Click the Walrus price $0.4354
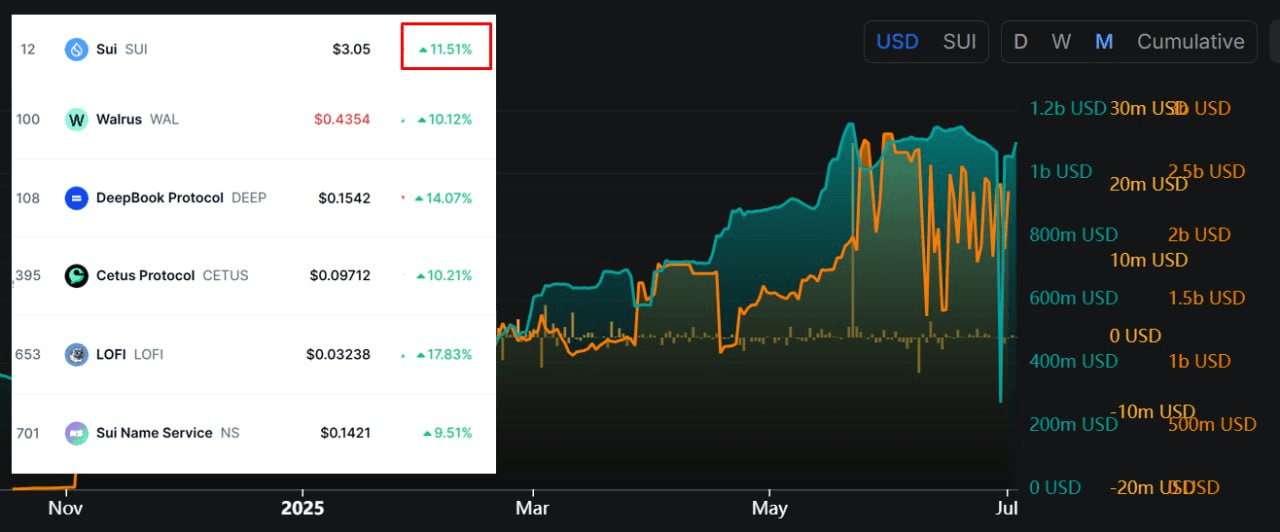 (x=342, y=120)
